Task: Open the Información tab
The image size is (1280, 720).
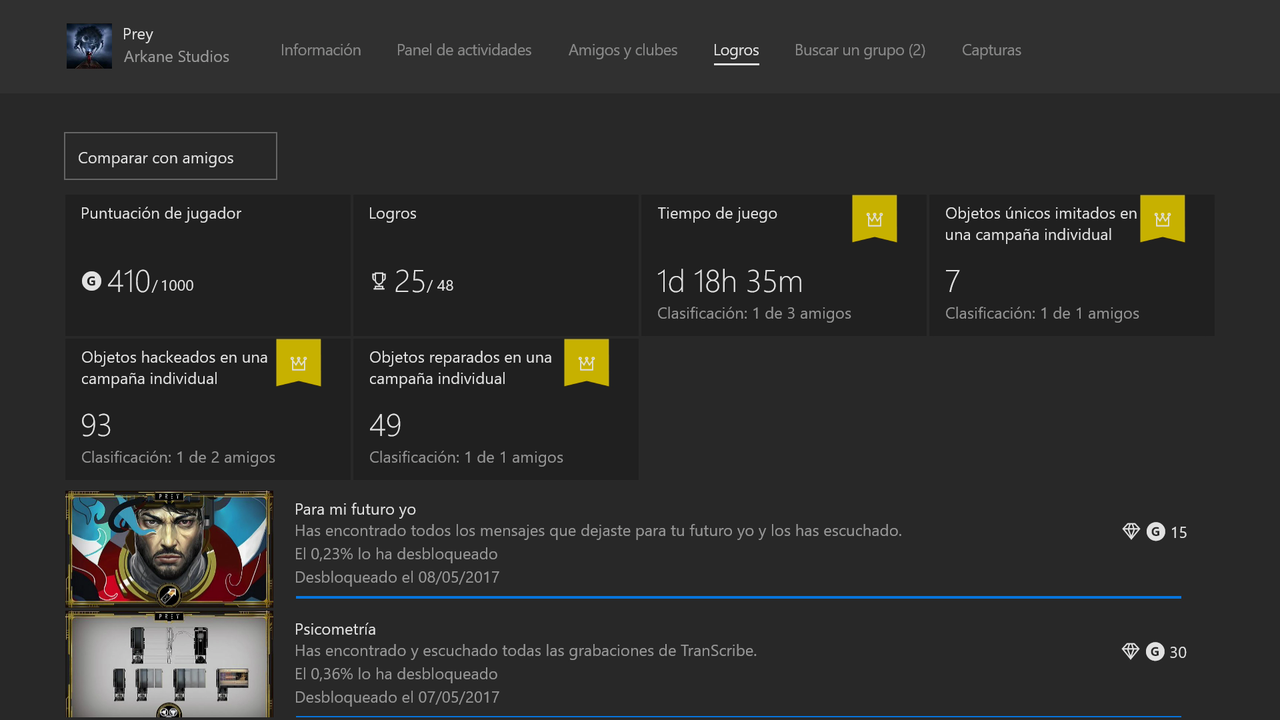Action: (x=321, y=50)
